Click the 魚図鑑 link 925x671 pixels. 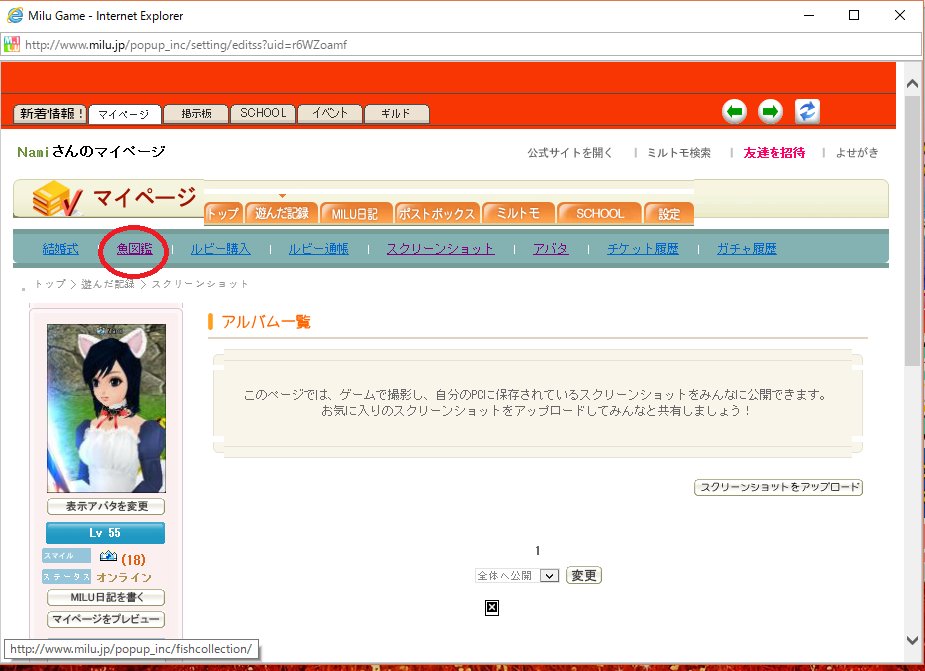click(x=134, y=249)
